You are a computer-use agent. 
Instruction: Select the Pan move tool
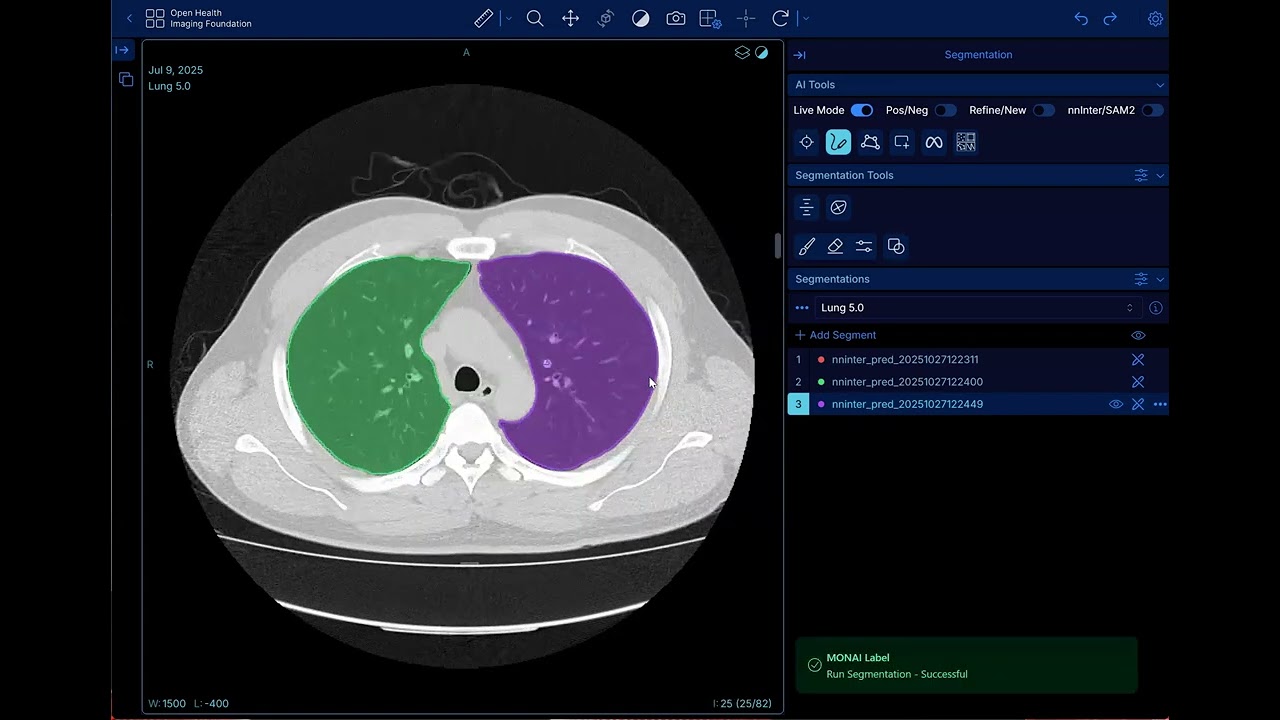570,18
